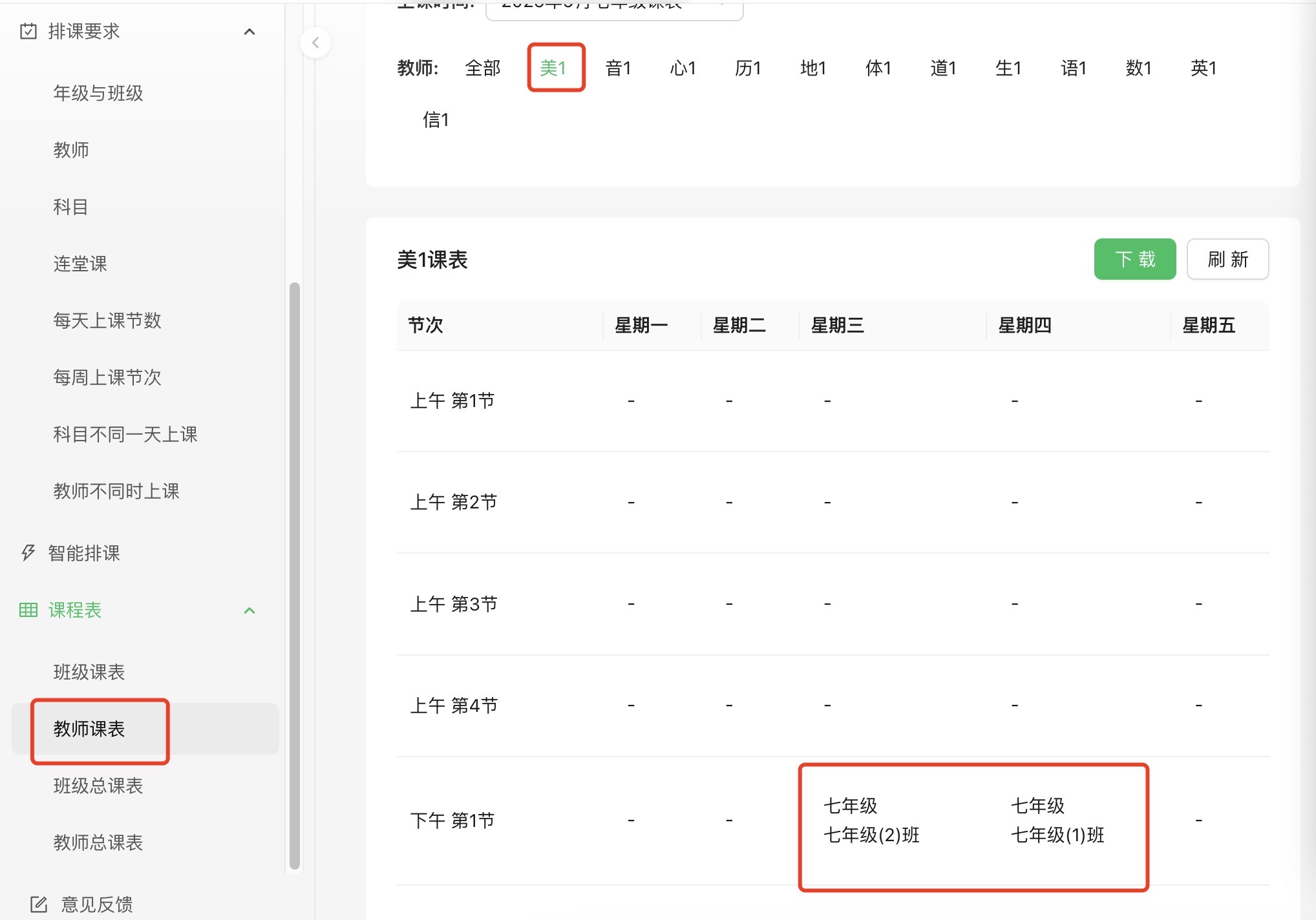Viewport: 1316px width, 920px height.
Task: Select teacher filter 全部
Action: (482, 68)
